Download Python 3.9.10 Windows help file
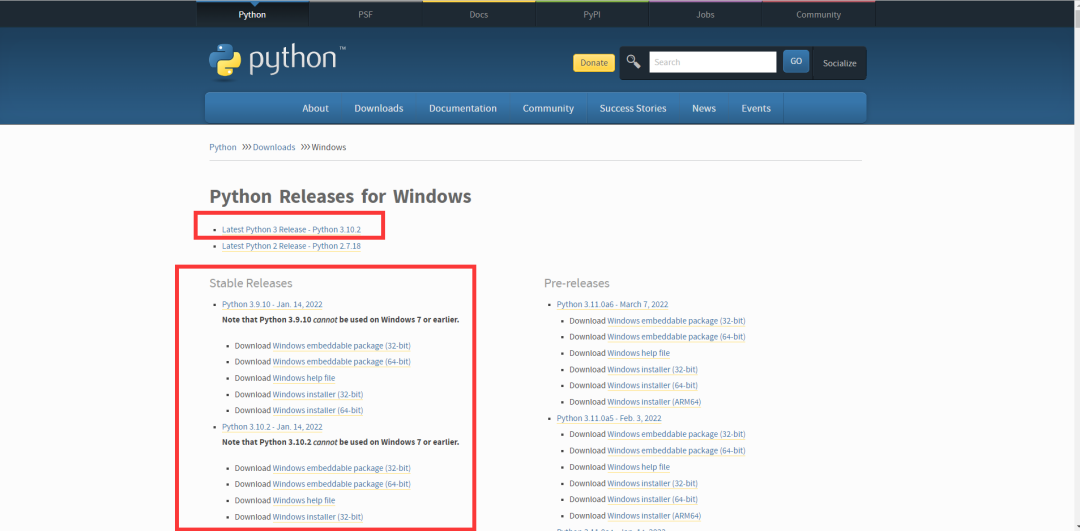The width and height of the screenshot is (1080, 531). (304, 378)
